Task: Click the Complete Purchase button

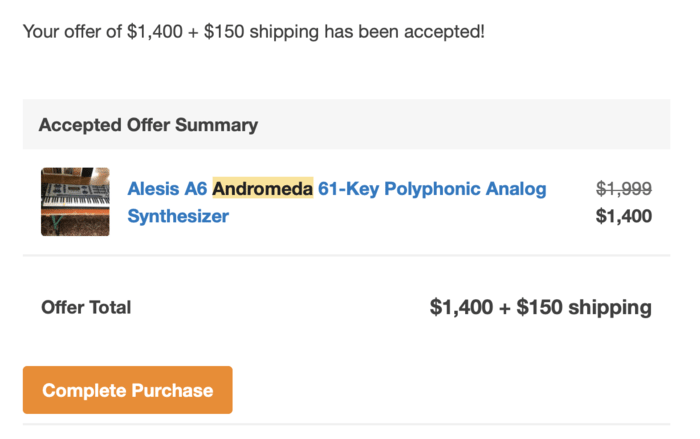Action: click(127, 390)
